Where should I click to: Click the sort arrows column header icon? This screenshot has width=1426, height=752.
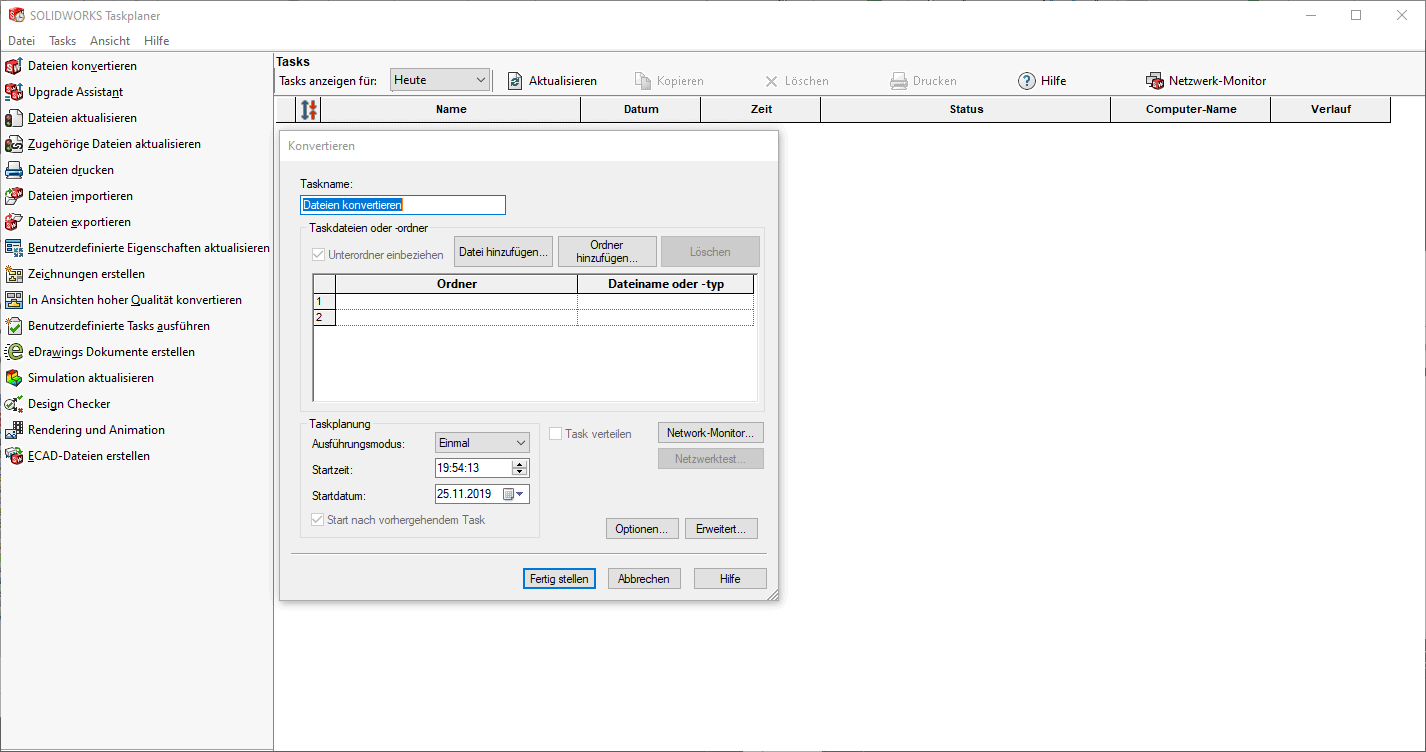[x=309, y=110]
